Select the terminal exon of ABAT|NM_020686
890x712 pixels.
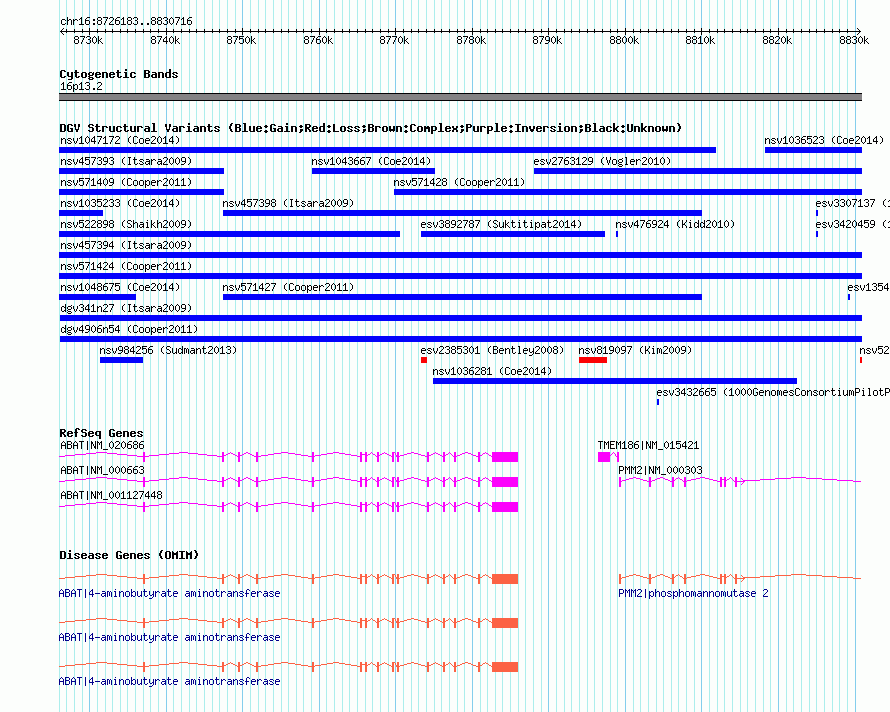(x=505, y=457)
